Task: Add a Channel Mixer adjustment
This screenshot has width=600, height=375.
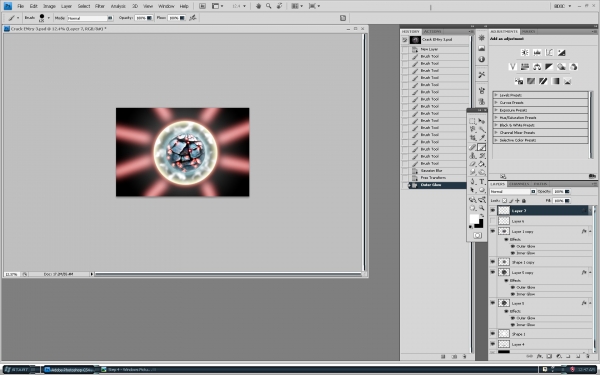Action: [x=573, y=67]
